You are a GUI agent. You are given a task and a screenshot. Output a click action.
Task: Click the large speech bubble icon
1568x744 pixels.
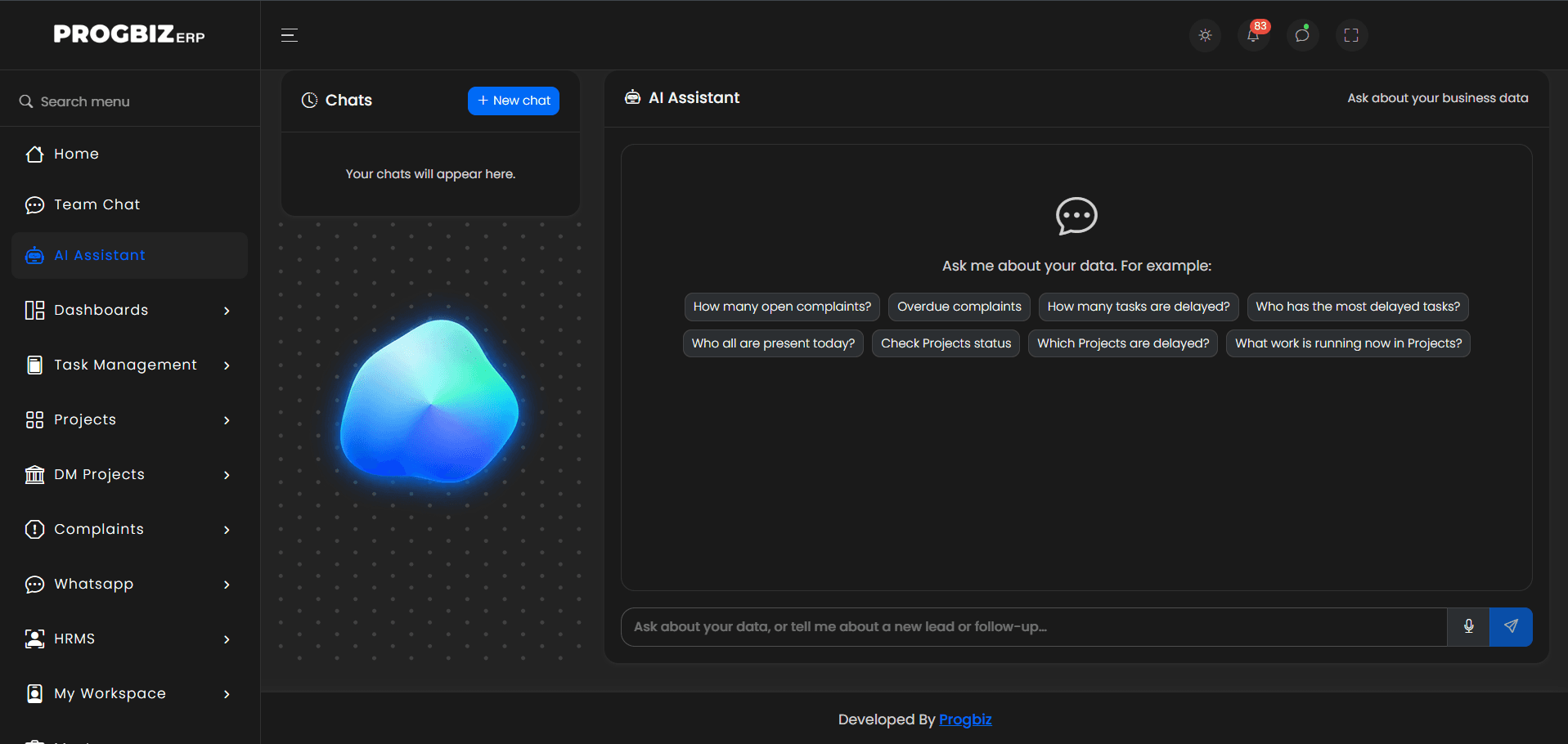(1076, 216)
